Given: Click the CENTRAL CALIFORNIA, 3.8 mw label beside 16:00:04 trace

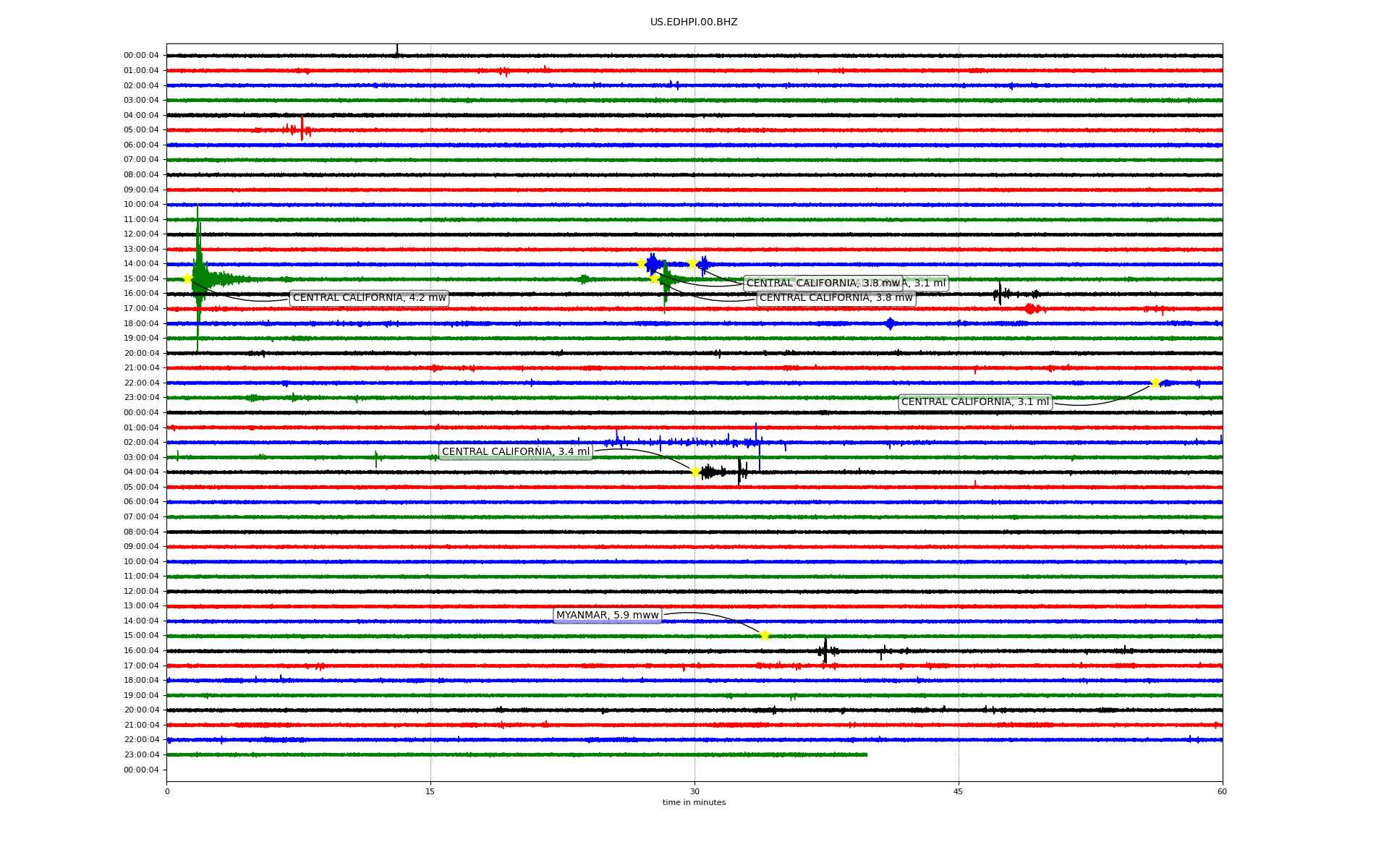Looking at the screenshot, I should tap(836, 298).
